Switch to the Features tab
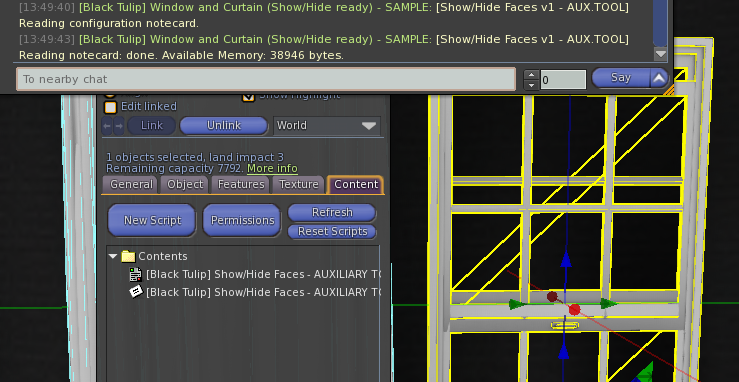Image resolution: width=739 pixels, height=382 pixels. tap(241, 184)
